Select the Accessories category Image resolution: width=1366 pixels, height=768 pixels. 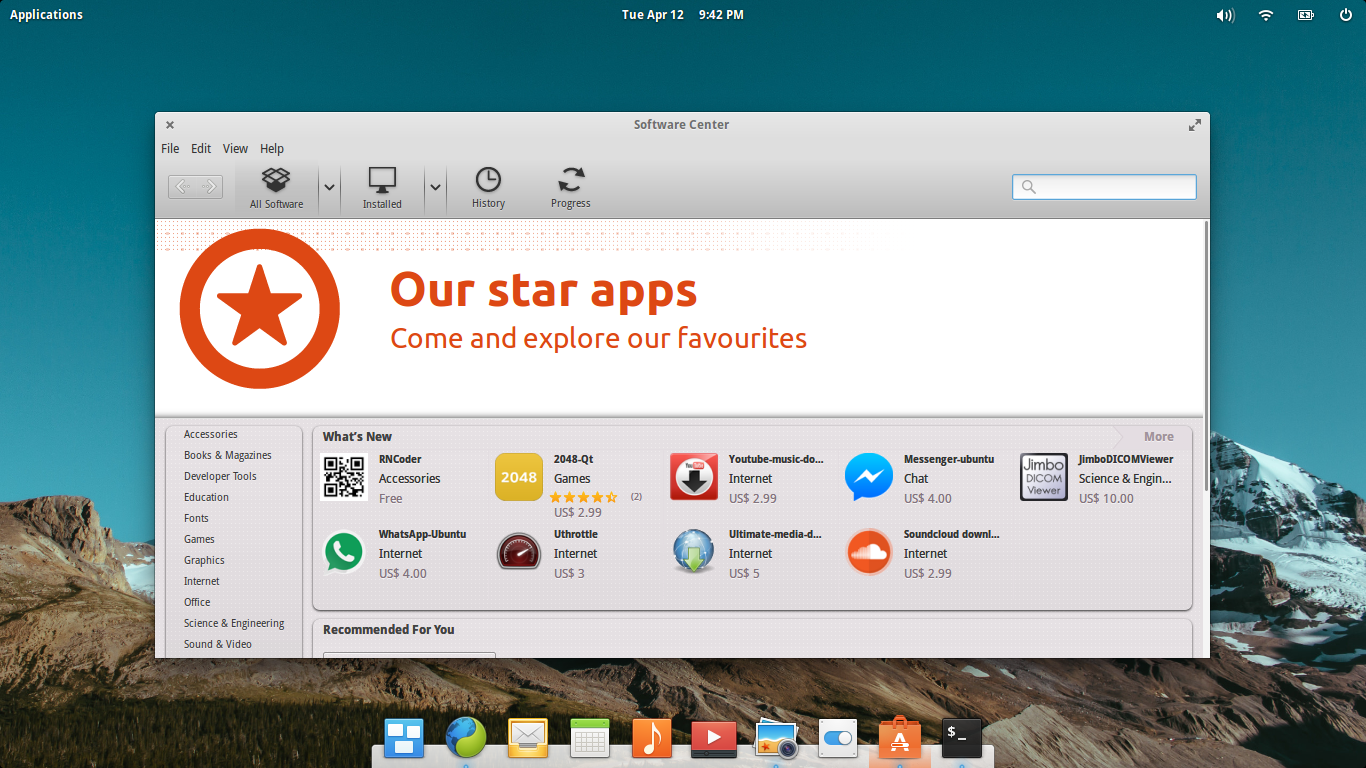click(211, 434)
